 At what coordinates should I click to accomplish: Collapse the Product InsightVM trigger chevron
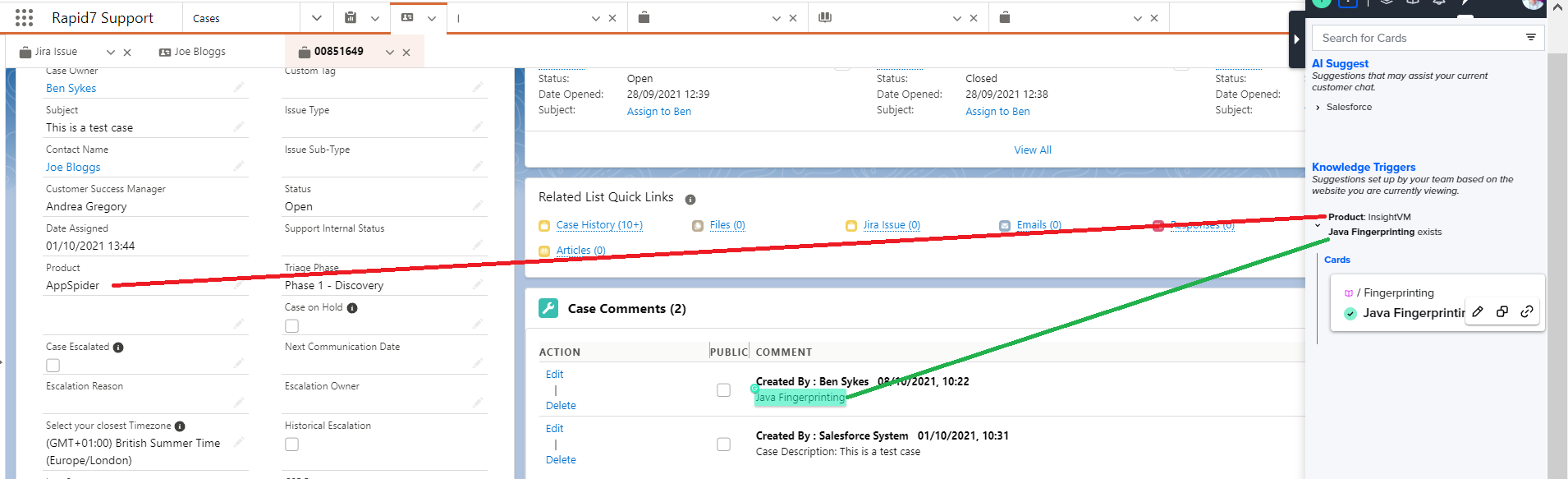pos(1318,225)
